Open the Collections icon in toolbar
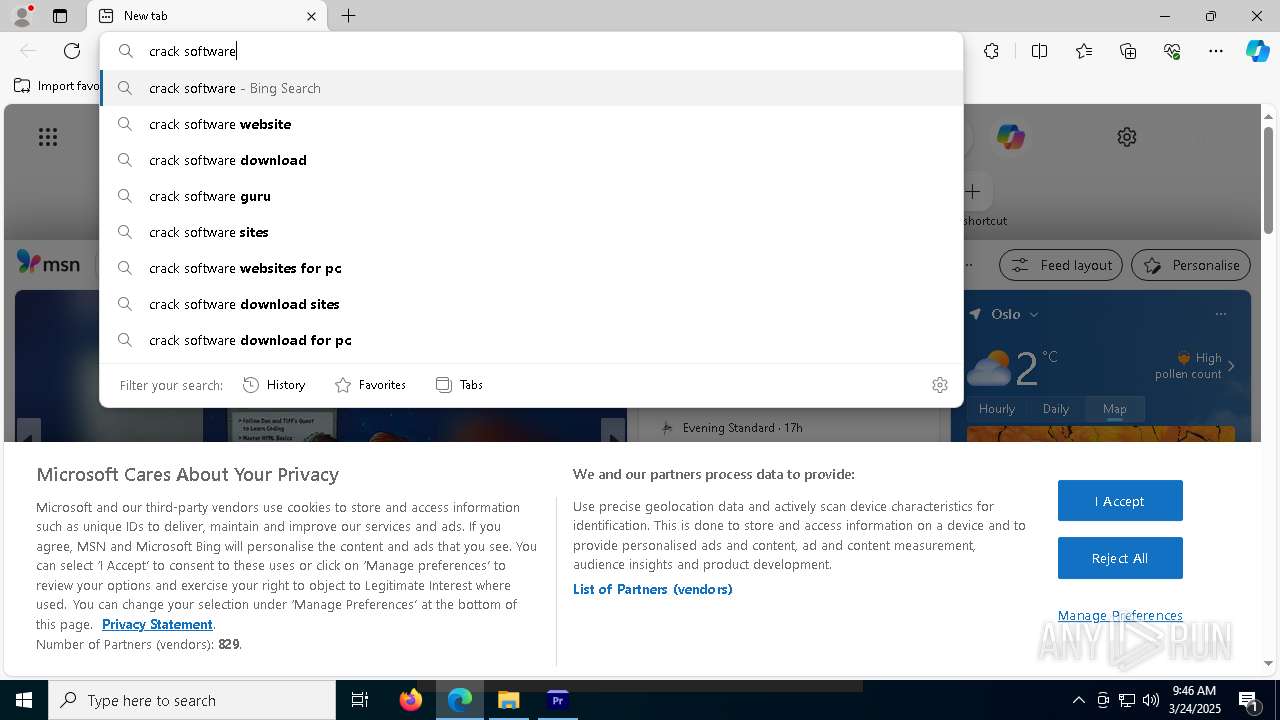This screenshot has width=1280, height=720. (1128, 51)
